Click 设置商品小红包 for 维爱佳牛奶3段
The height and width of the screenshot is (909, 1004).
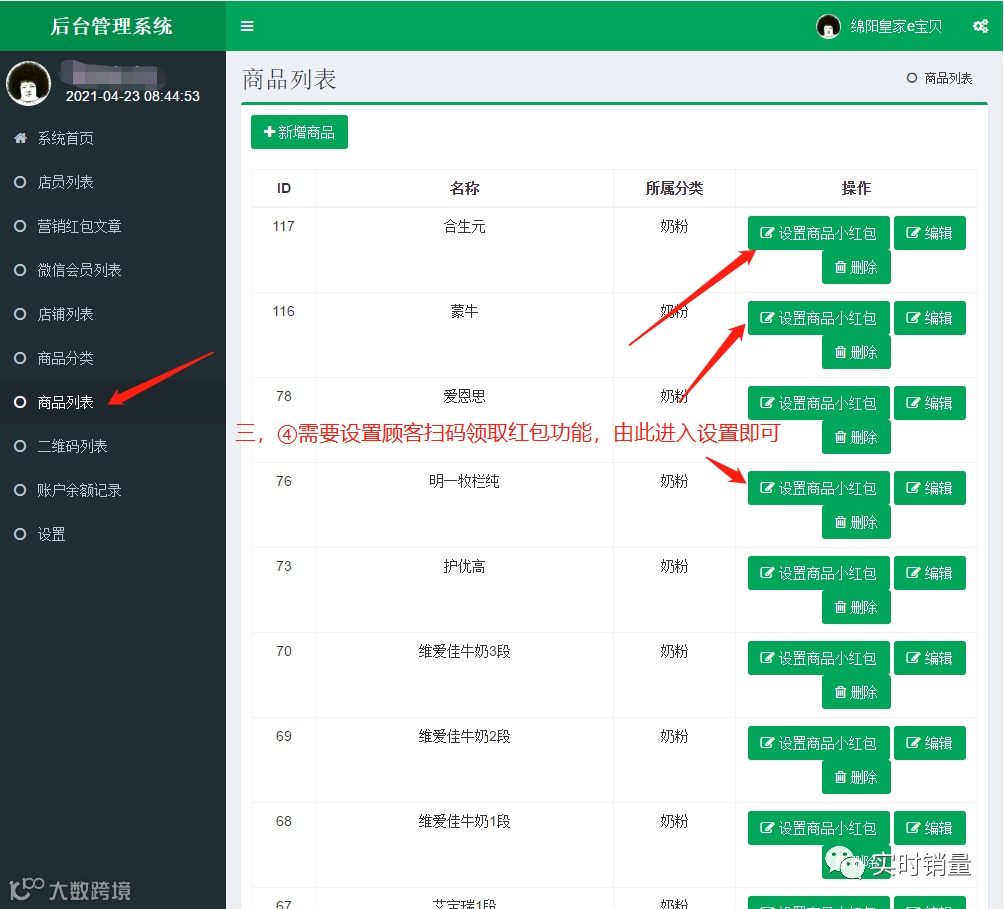(818, 658)
